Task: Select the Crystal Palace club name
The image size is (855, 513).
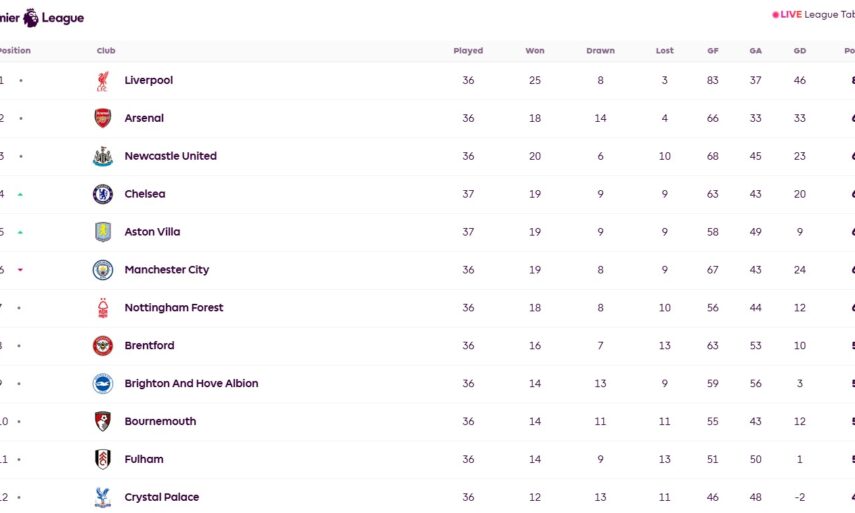Action: (x=161, y=497)
